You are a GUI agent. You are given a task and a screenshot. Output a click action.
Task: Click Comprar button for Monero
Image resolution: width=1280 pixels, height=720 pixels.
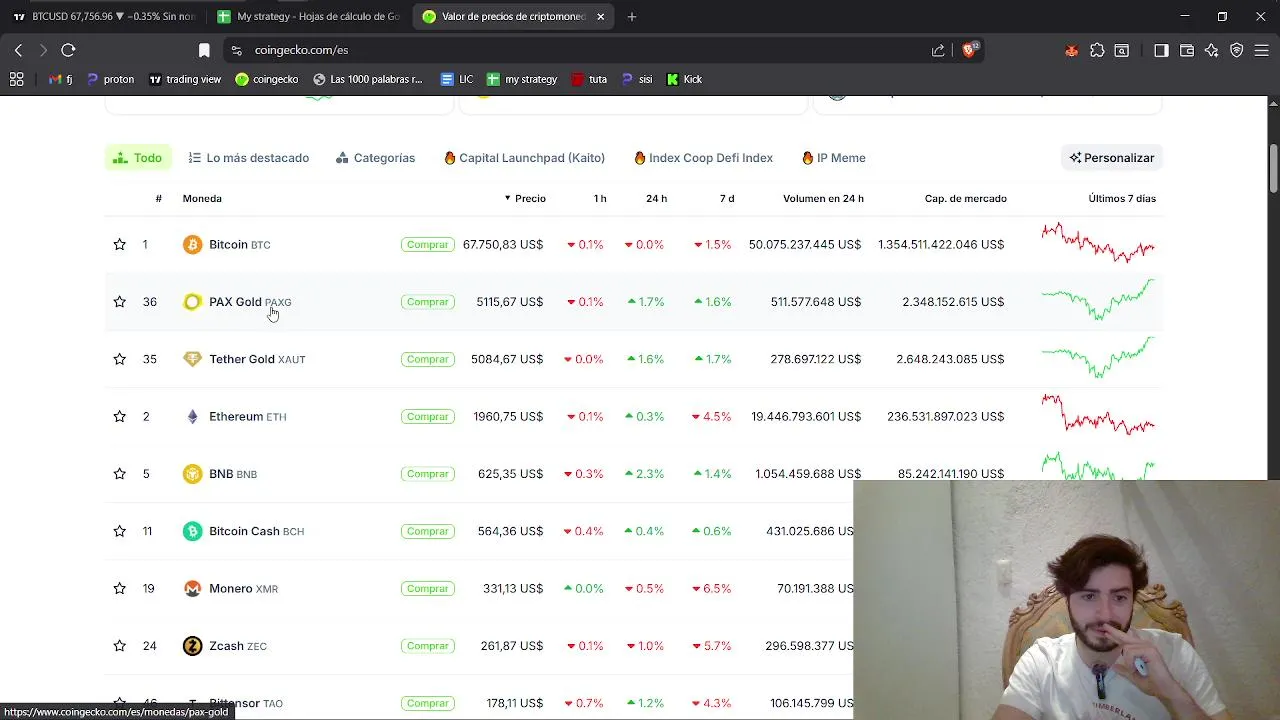pos(427,588)
